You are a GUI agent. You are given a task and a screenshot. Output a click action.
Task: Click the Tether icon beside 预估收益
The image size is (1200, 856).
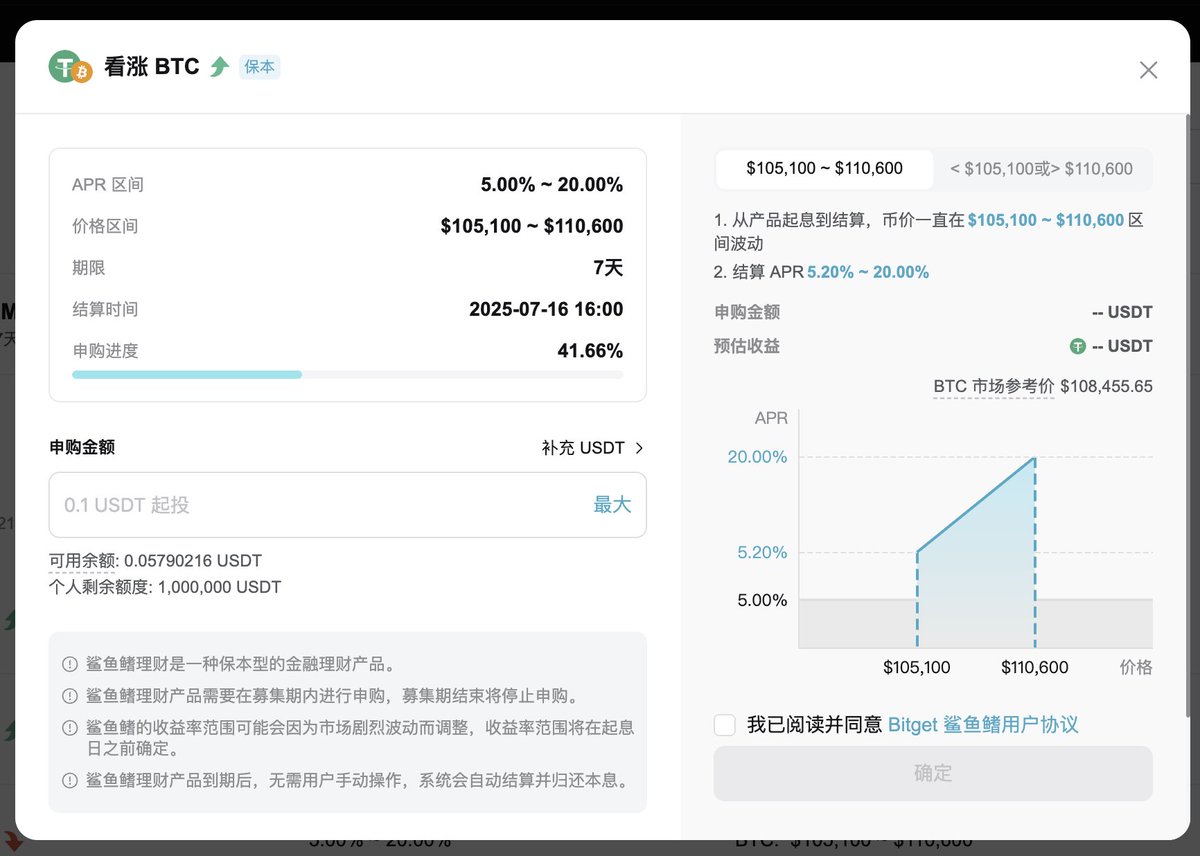click(1077, 346)
